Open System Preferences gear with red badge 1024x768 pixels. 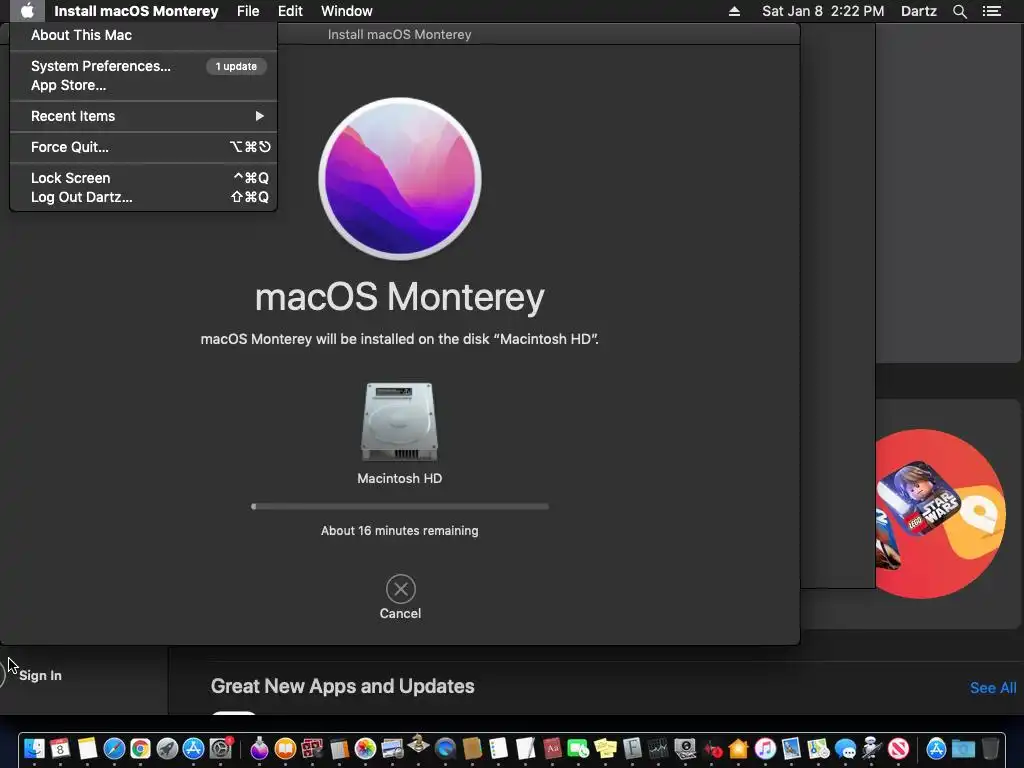pyautogui.click(x=221, y=748)
